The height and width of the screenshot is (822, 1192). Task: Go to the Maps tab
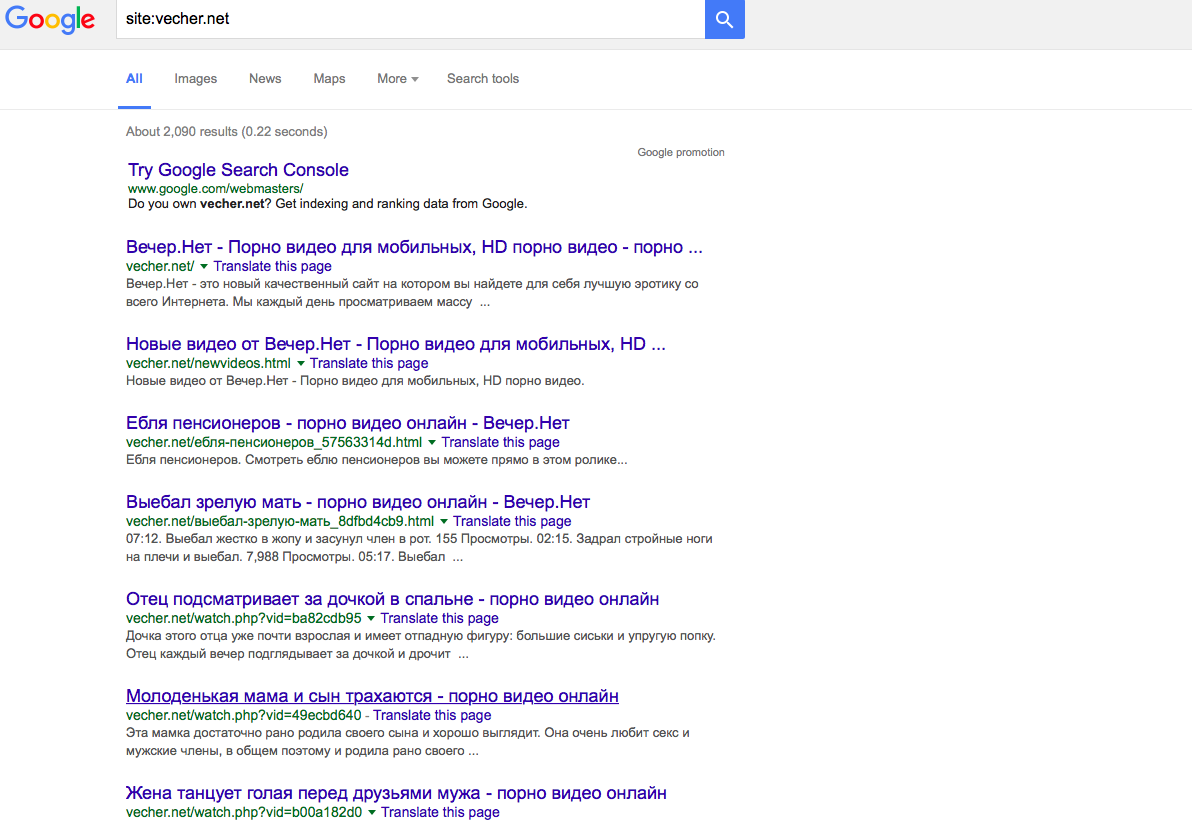329,78
